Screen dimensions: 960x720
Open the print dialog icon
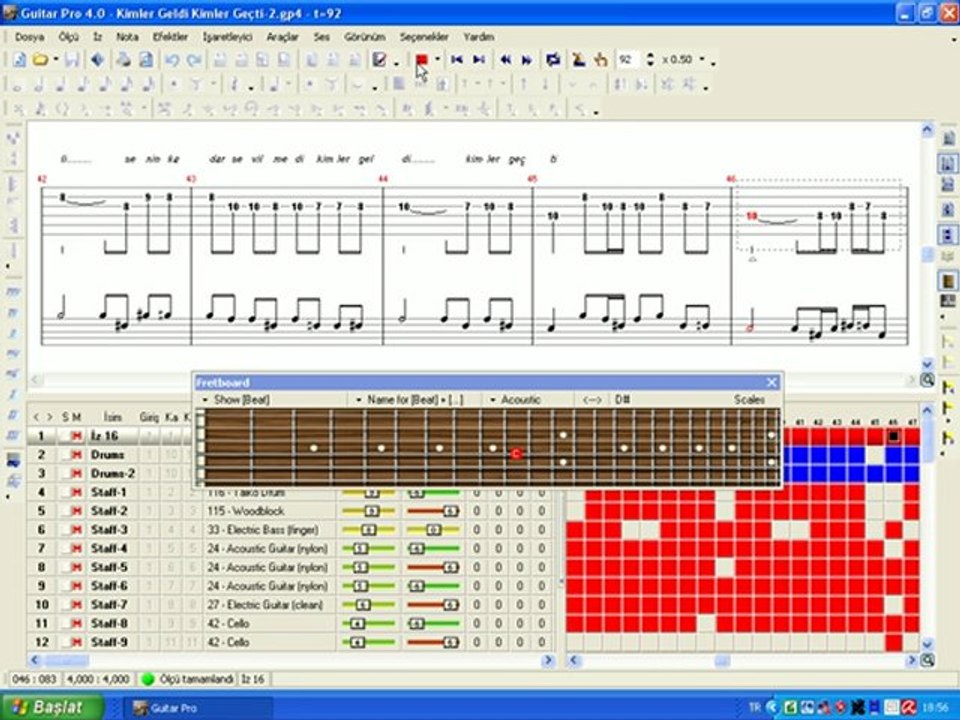coord(124,59)
